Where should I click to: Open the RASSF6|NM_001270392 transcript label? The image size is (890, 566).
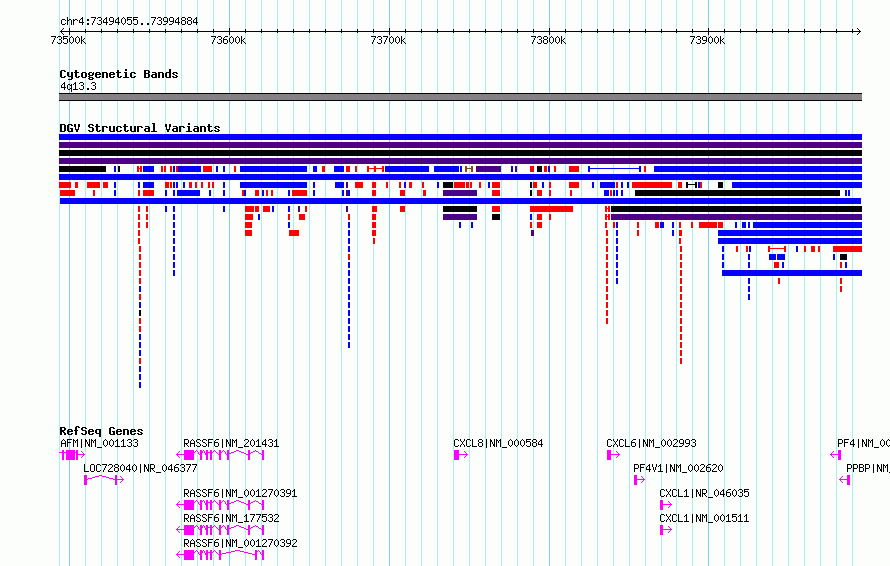tap(240, 543)
